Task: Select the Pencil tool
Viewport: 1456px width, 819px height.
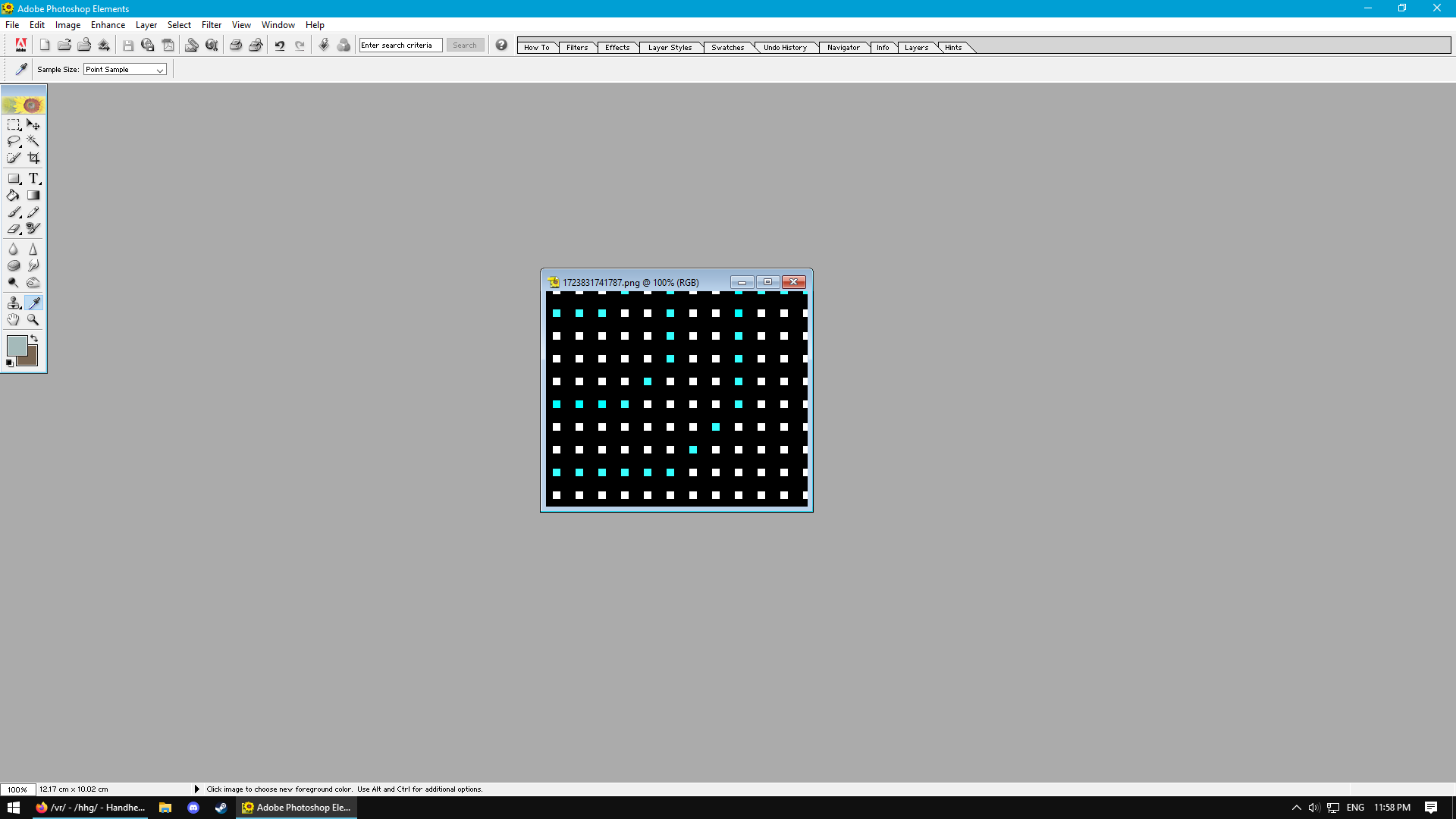Action: [x=33, y=212]
